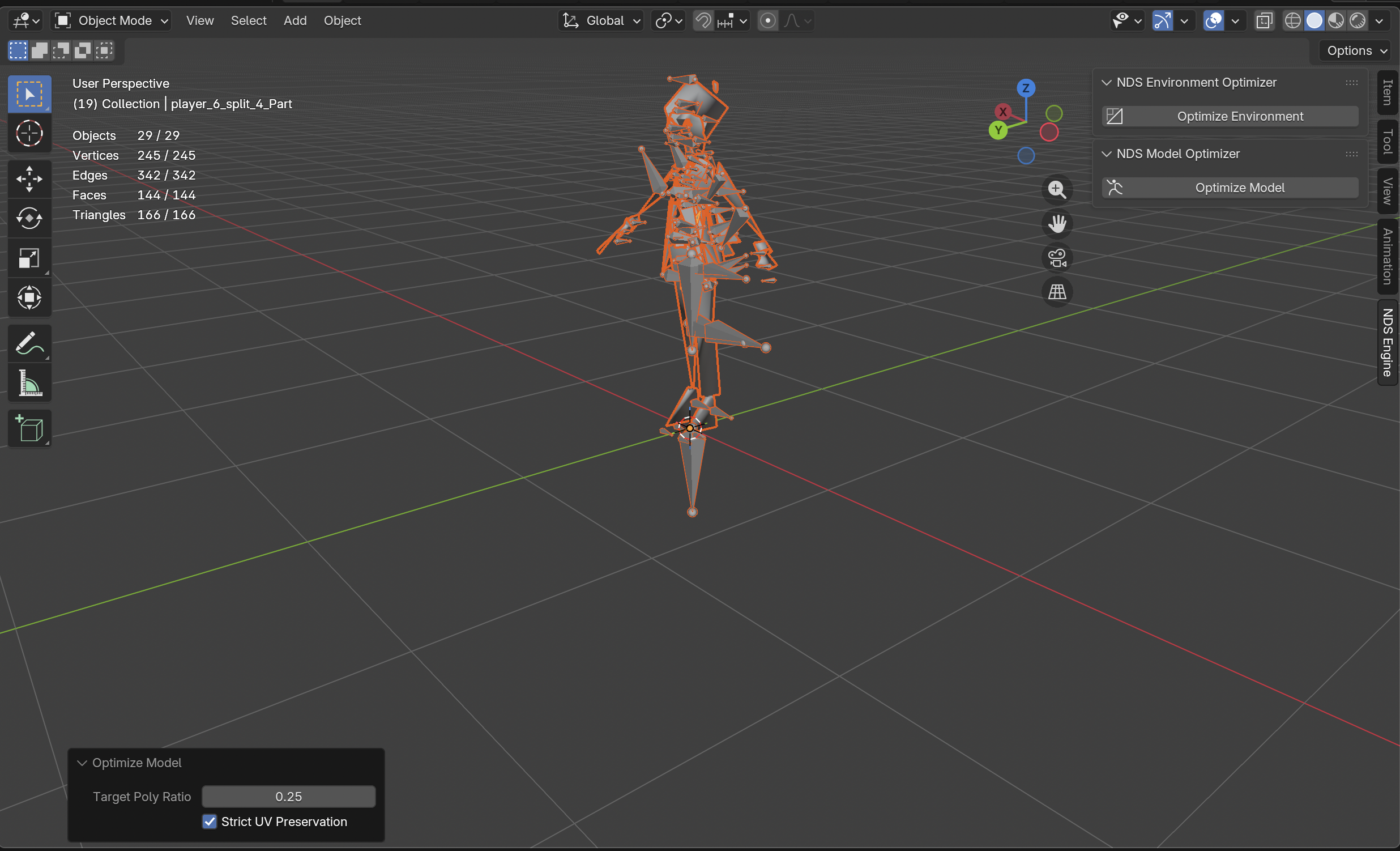Collapse the NDS Model Optimizer panel
This screenshot has width=1400, height=851.
click(x=1106, y=154)
